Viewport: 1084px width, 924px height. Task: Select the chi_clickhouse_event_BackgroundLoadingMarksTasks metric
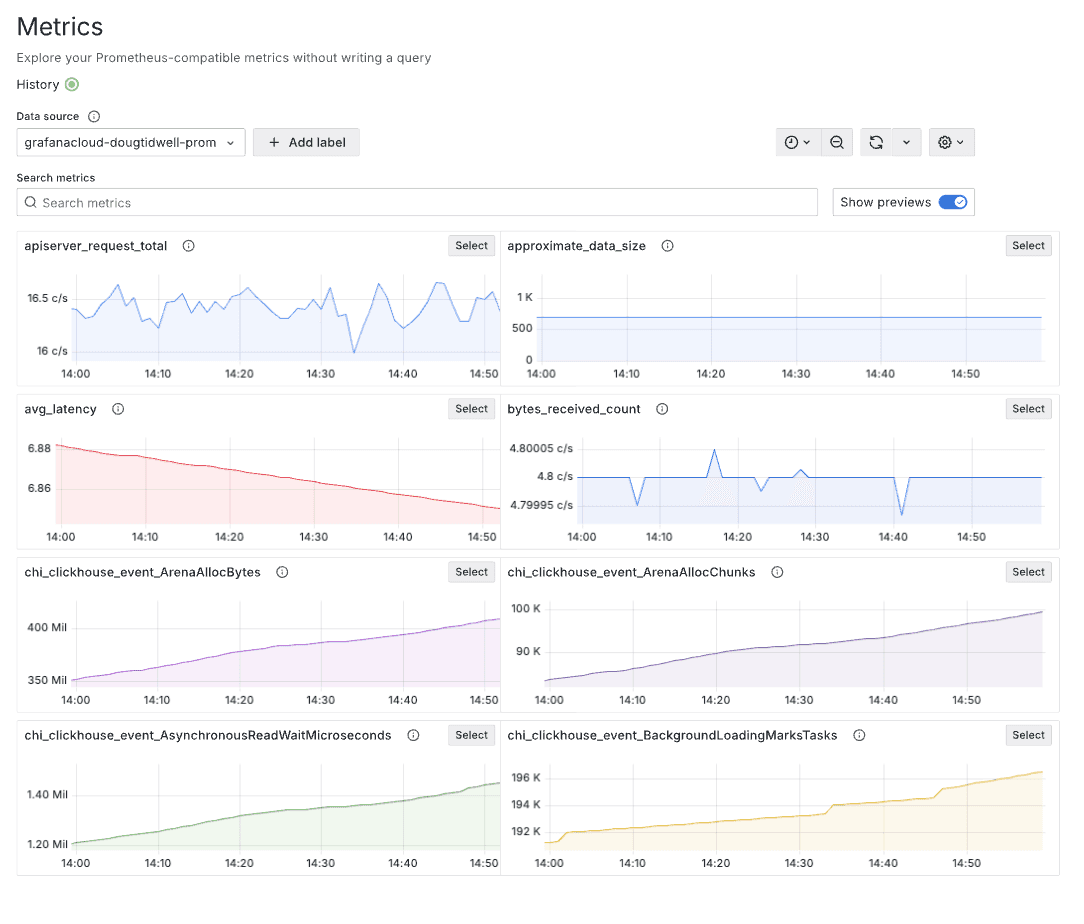coord(1028,735)
